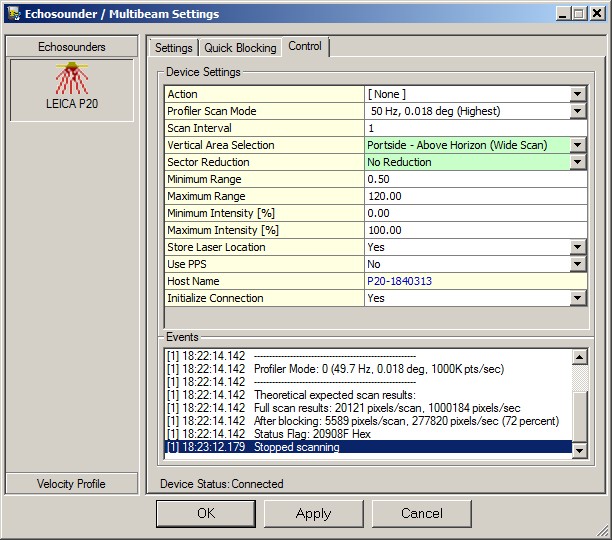Click the Minimum Range value field
The width and height of the screenshot is (612, 540).
point(474,179)
